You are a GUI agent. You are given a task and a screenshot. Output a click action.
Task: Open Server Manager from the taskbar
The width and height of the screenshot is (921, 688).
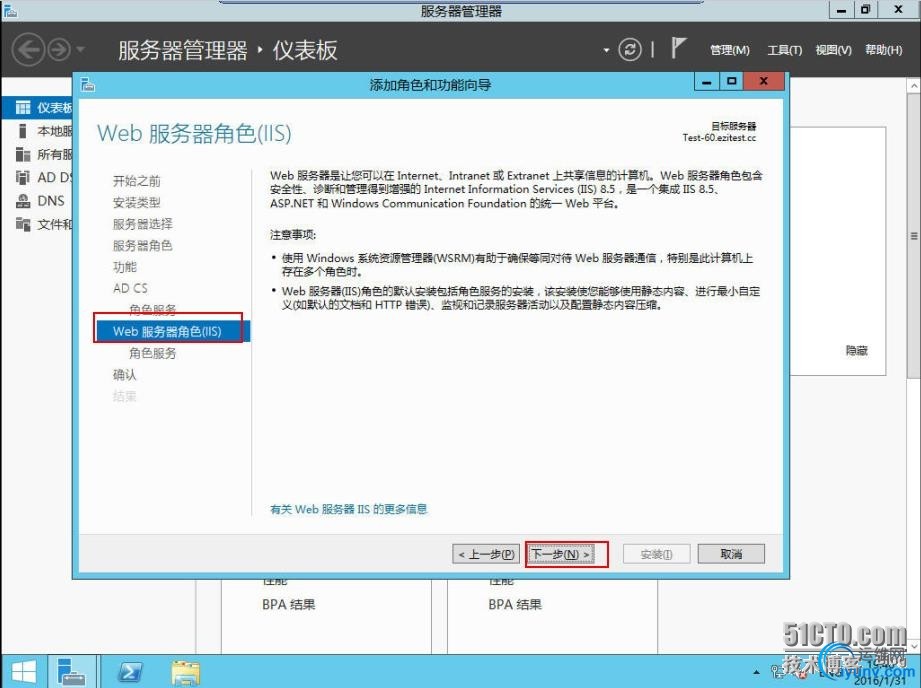click(x=72, y=672)
